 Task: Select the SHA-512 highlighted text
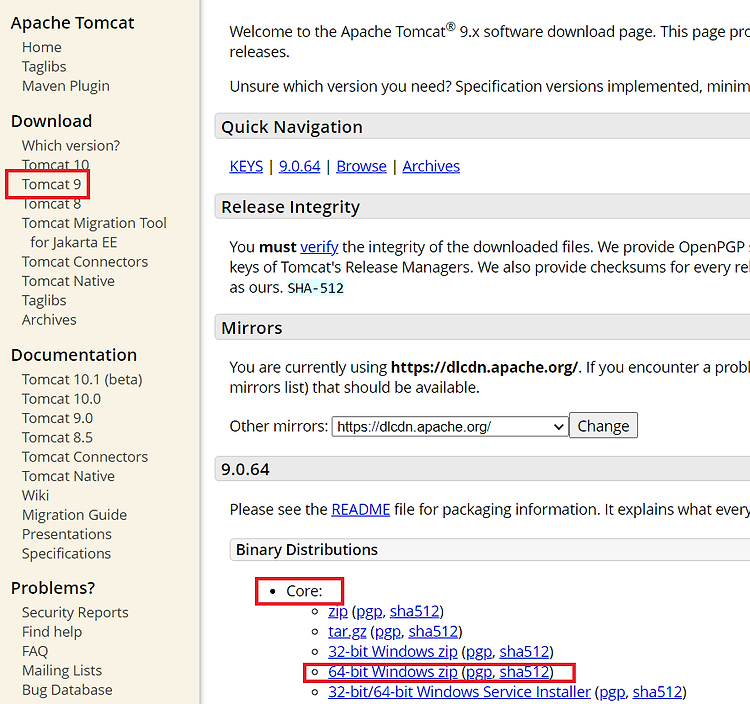tap(316, 288)
